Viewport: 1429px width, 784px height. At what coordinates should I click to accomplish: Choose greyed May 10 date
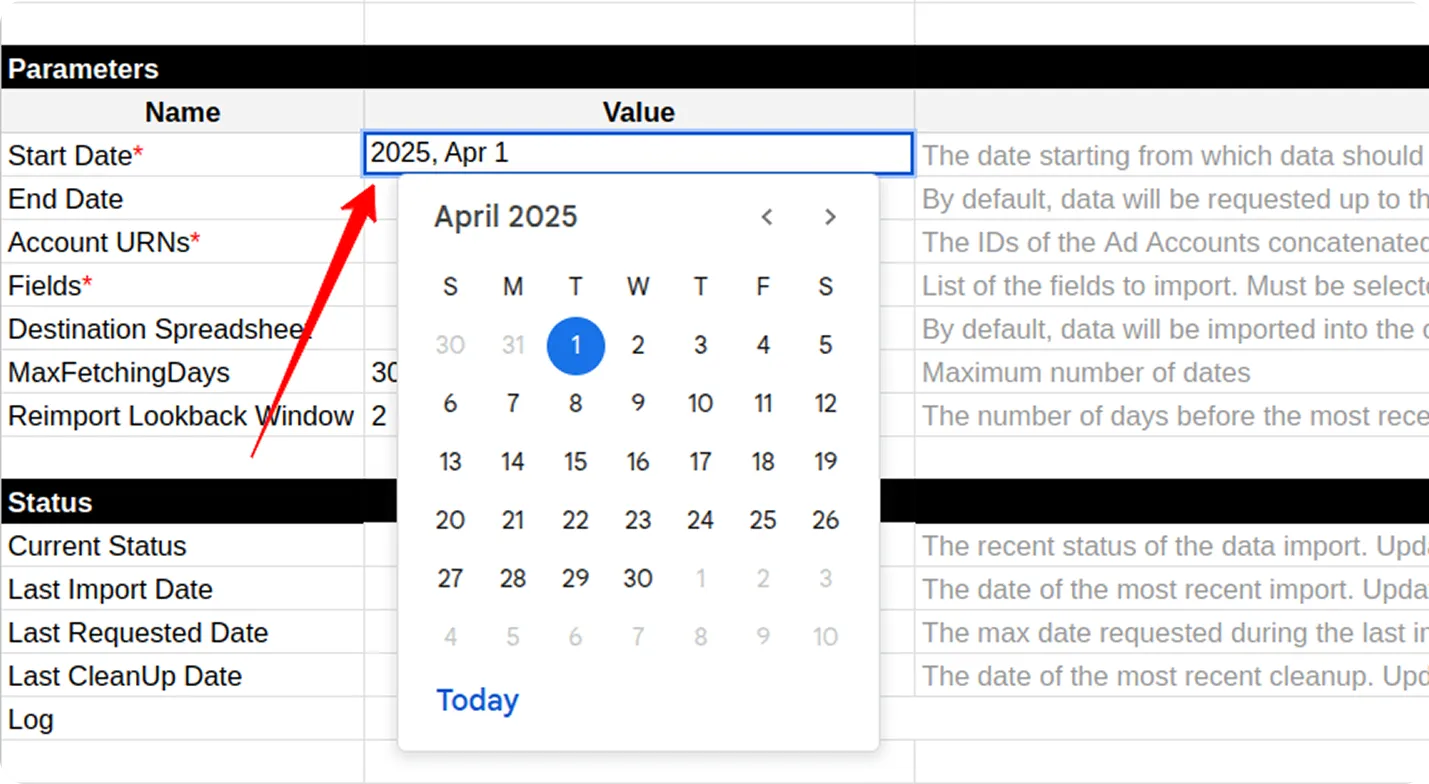[x=825, y=636]
